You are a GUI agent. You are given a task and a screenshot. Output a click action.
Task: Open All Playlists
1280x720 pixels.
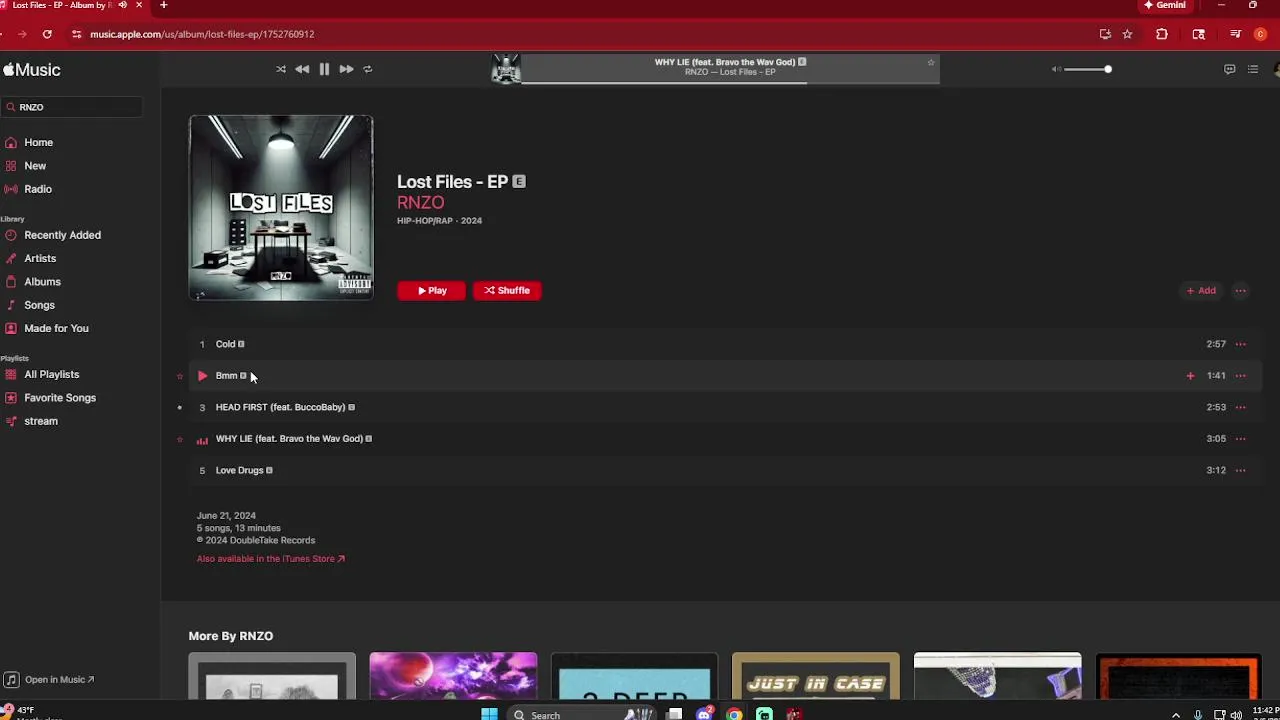[x=51, y=374]
